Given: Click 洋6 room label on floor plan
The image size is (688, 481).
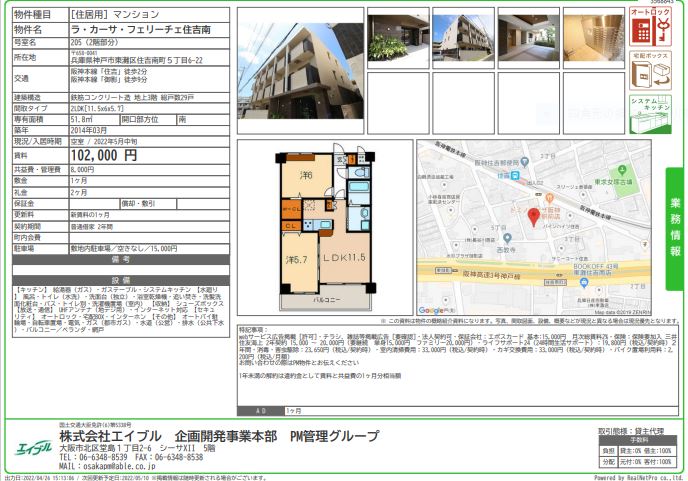Looking at the screenshot, I should pyautogui.click(x=306, y=175).
